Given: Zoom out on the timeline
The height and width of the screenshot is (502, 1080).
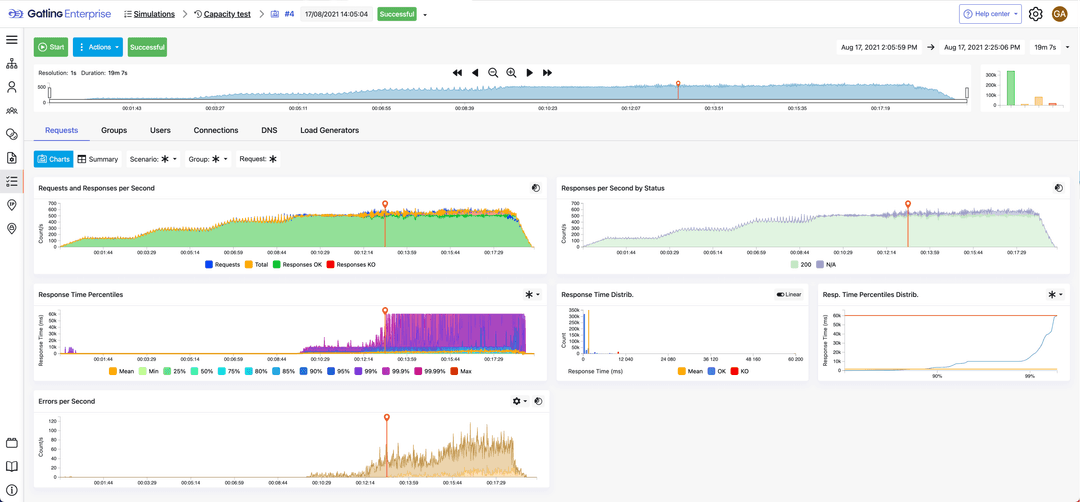Looking at the screenshot, I should coord(493,73).
